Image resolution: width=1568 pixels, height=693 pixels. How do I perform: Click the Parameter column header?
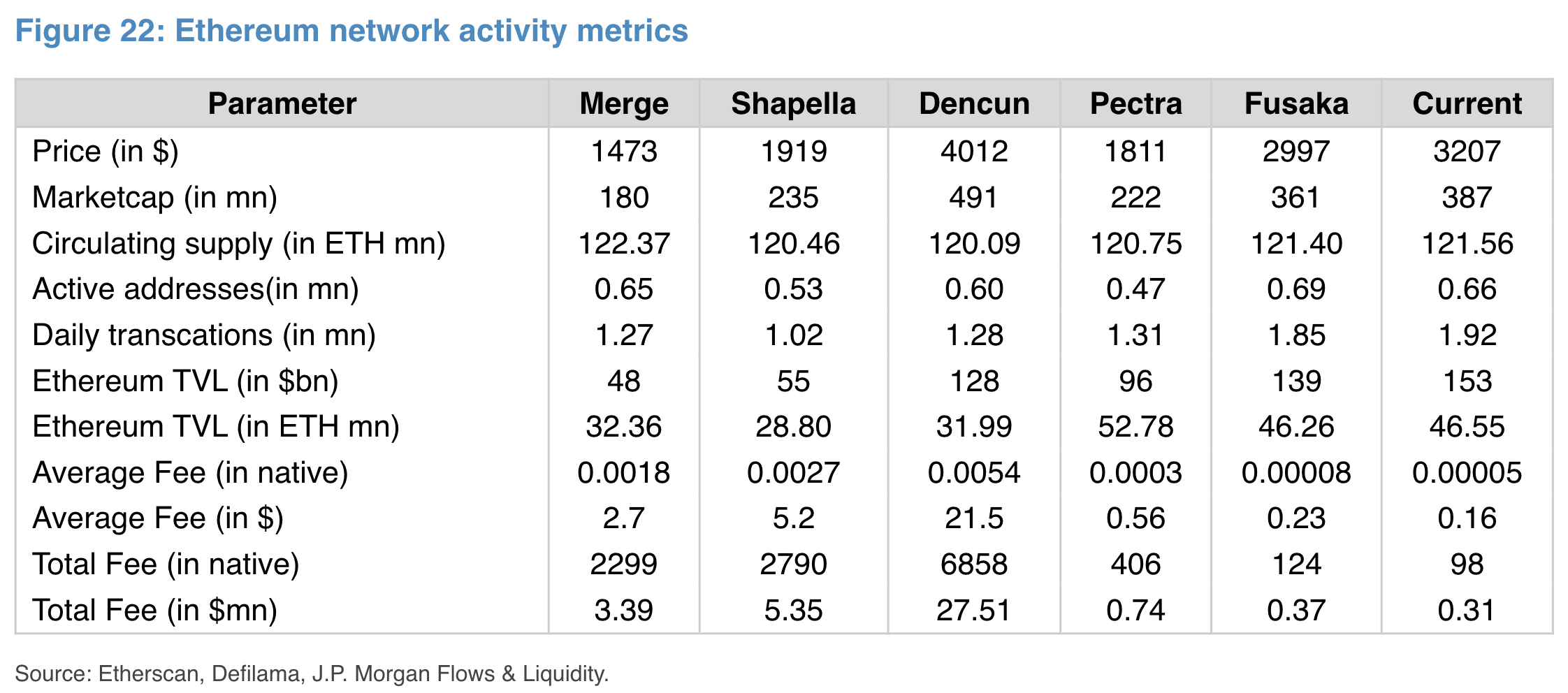[282, 103]
